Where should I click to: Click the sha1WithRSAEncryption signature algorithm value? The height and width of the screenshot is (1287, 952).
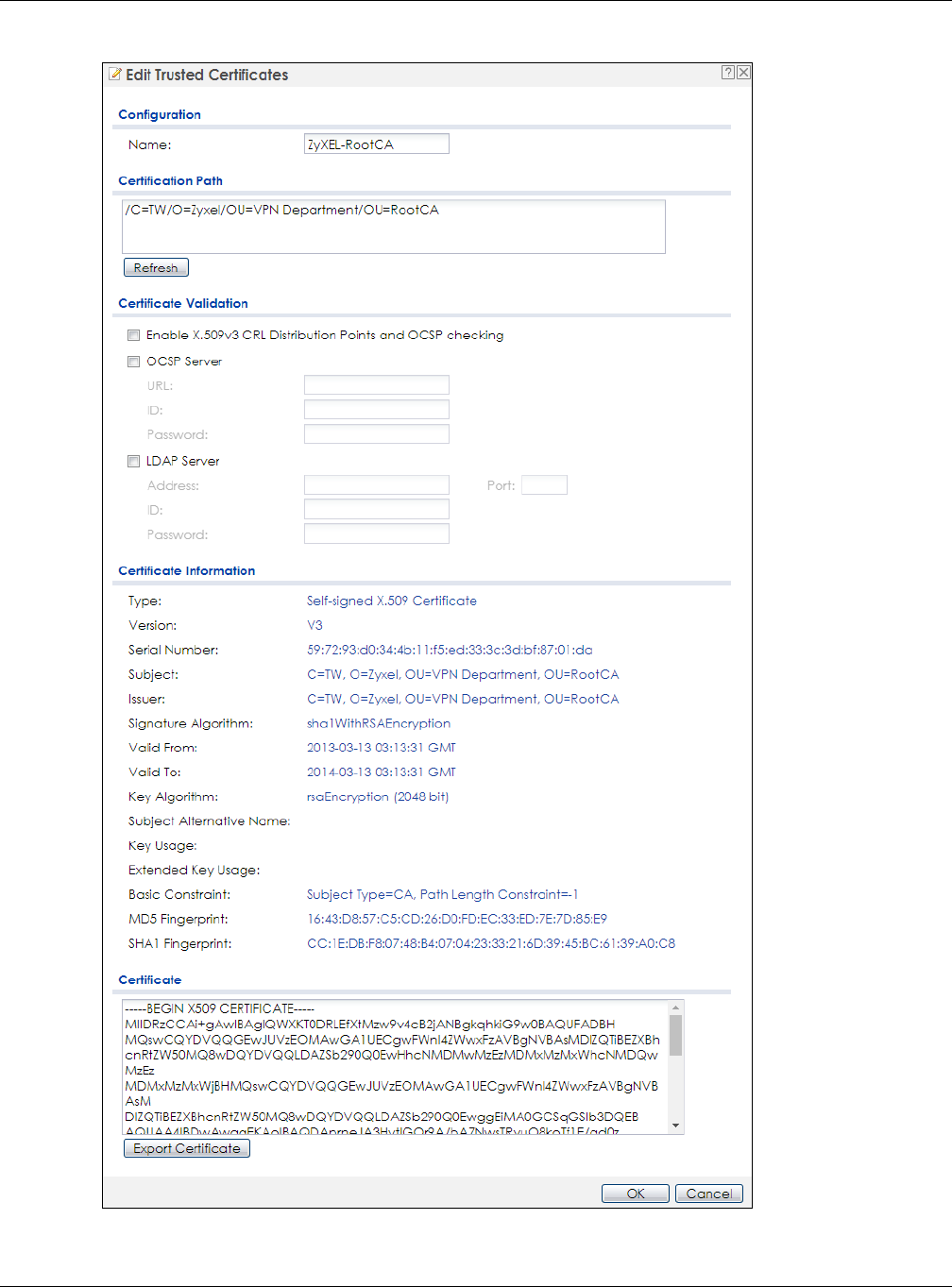379,723
